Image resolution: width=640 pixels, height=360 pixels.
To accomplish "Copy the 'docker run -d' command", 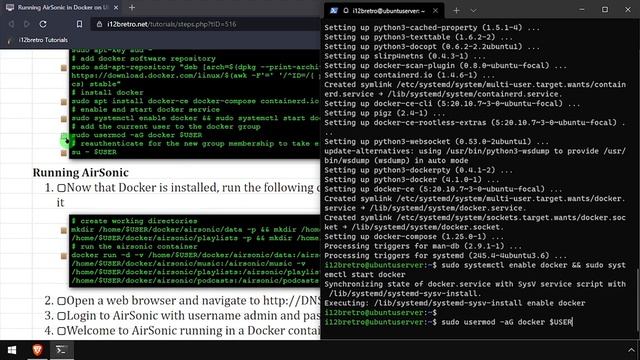I will [64, 256].
